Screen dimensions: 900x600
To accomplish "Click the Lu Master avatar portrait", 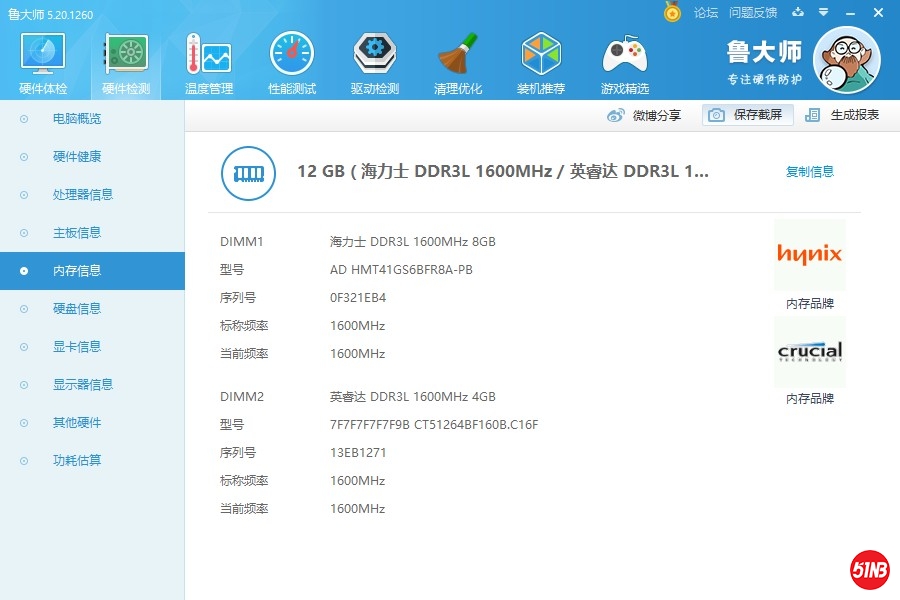I will click(847, 60).
